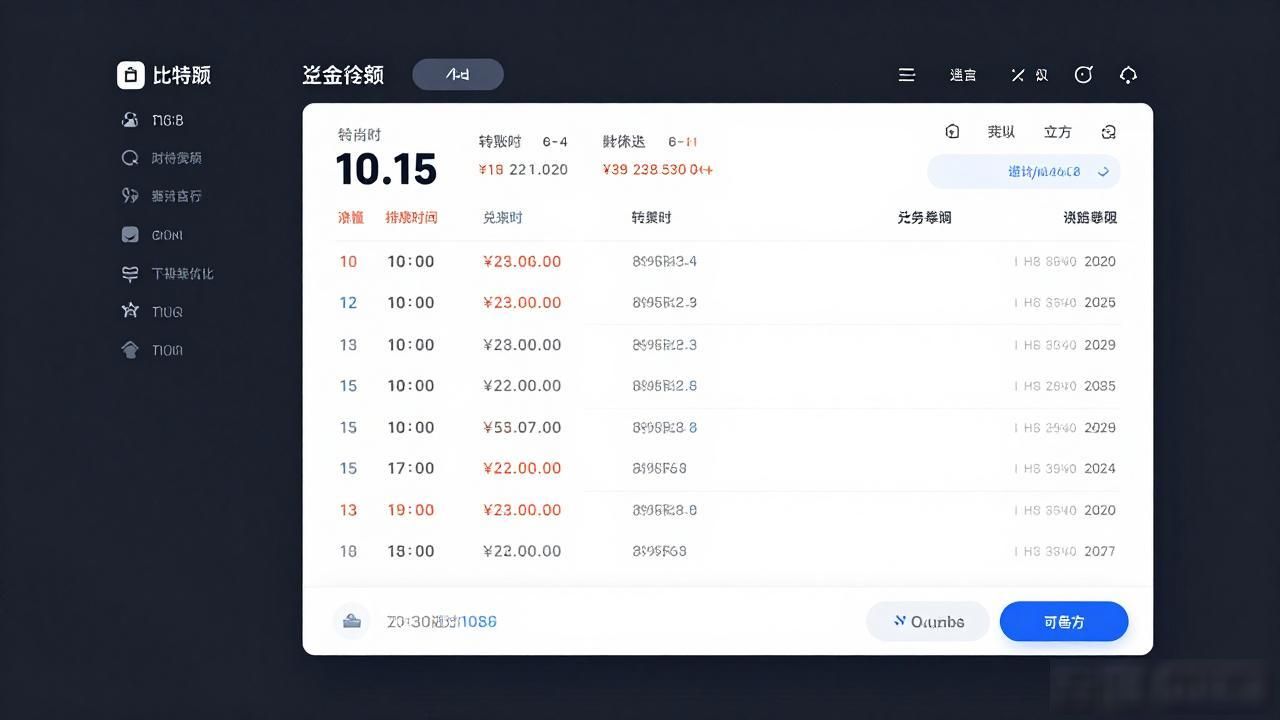Open the sidebar item with the double-quote icon
Image resolution: width=1280 pixels, height=720 pixels.
click(162, 196)
